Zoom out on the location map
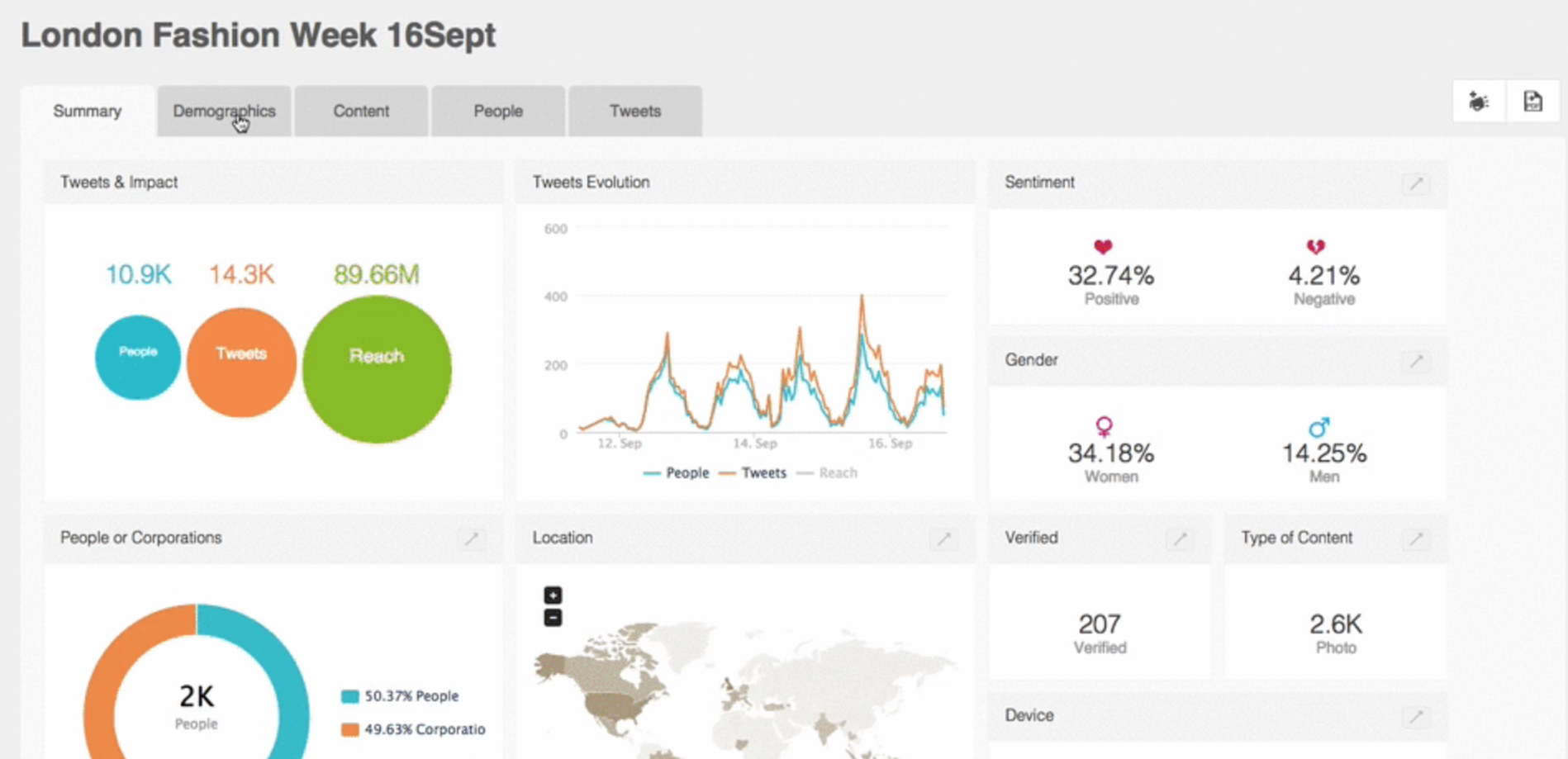Image resolution: width=1568 pixels, height=759 pixels. click(x=553, y=617)
